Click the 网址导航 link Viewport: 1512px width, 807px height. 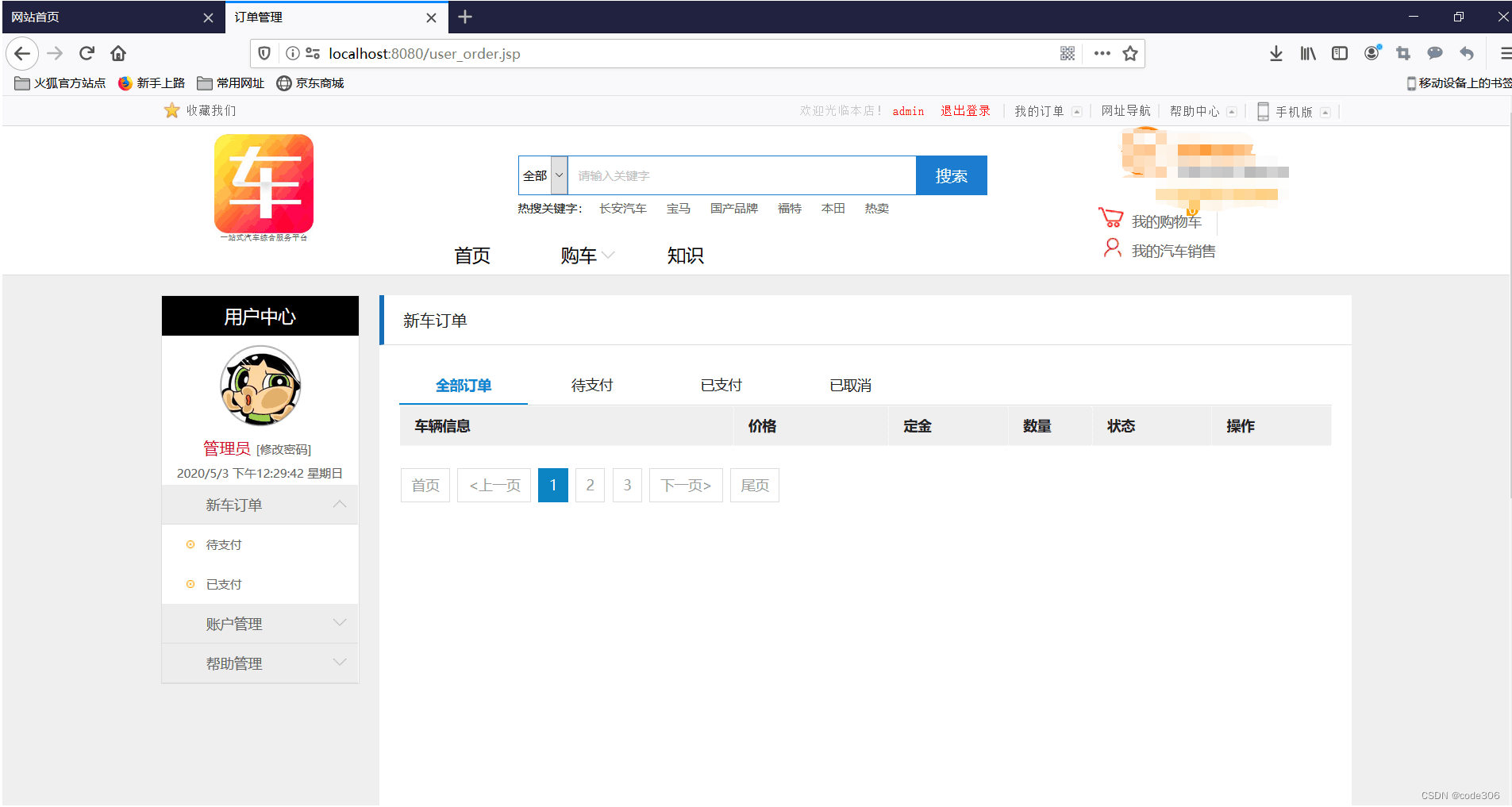click(1125, 111)
